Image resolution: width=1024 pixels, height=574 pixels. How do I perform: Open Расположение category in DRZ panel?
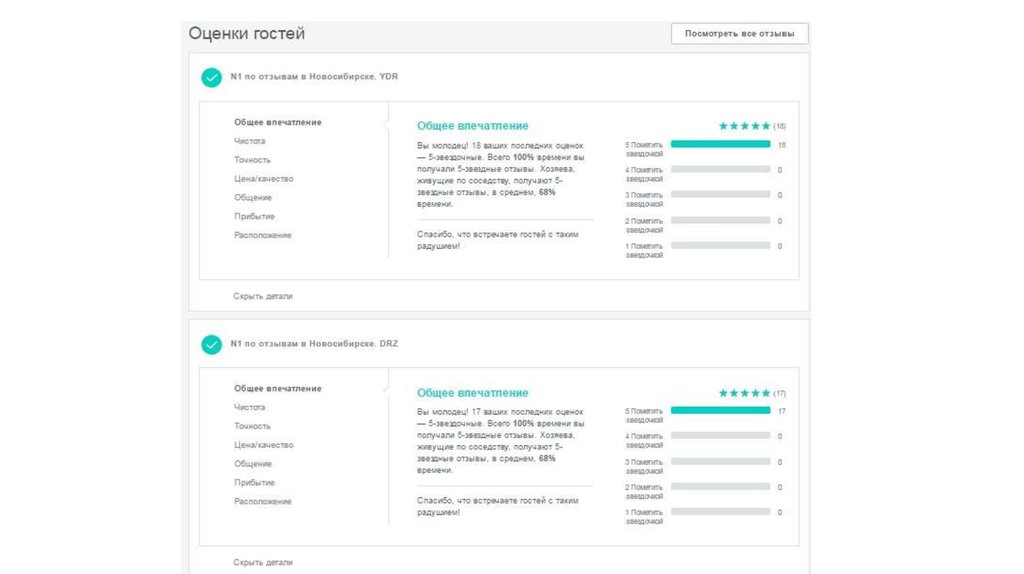(x=263, y=502)
